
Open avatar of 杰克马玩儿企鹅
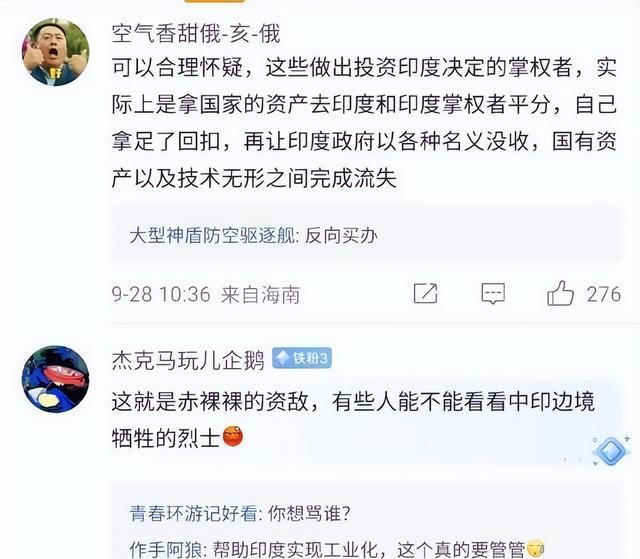point(56,379)
